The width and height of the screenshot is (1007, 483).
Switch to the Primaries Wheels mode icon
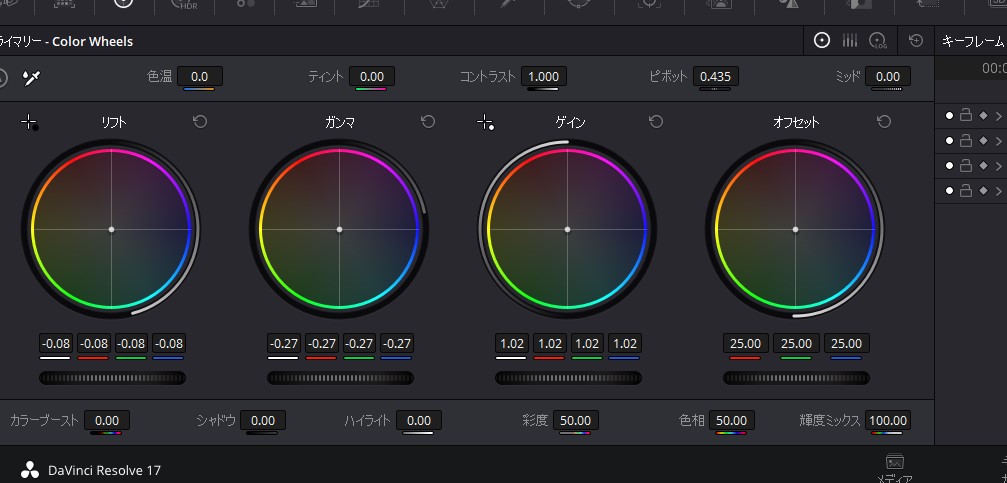click(821, 40)
